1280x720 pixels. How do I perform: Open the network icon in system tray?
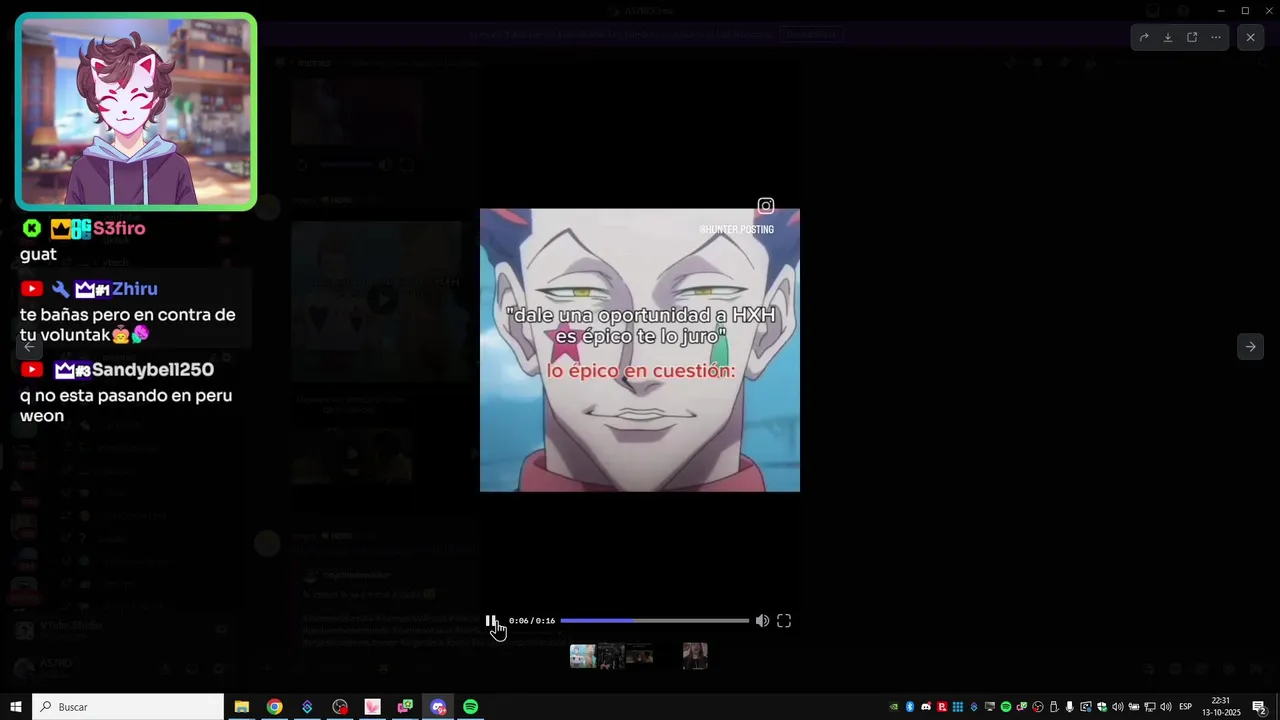click(x=1149, y=707)
